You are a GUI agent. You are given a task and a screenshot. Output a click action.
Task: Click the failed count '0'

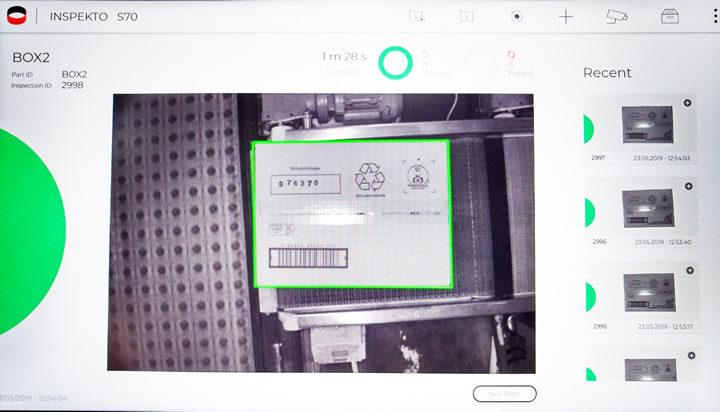tap(511, 54)
